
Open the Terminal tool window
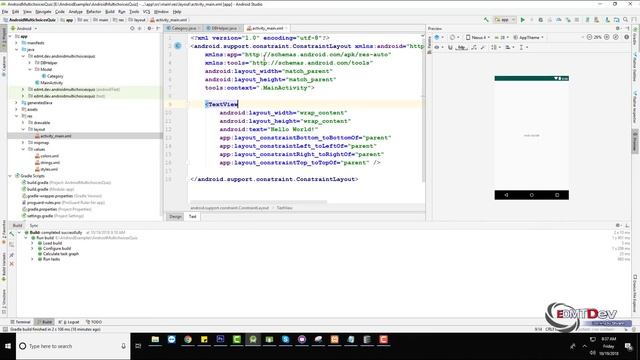click(x=20, y=322)
